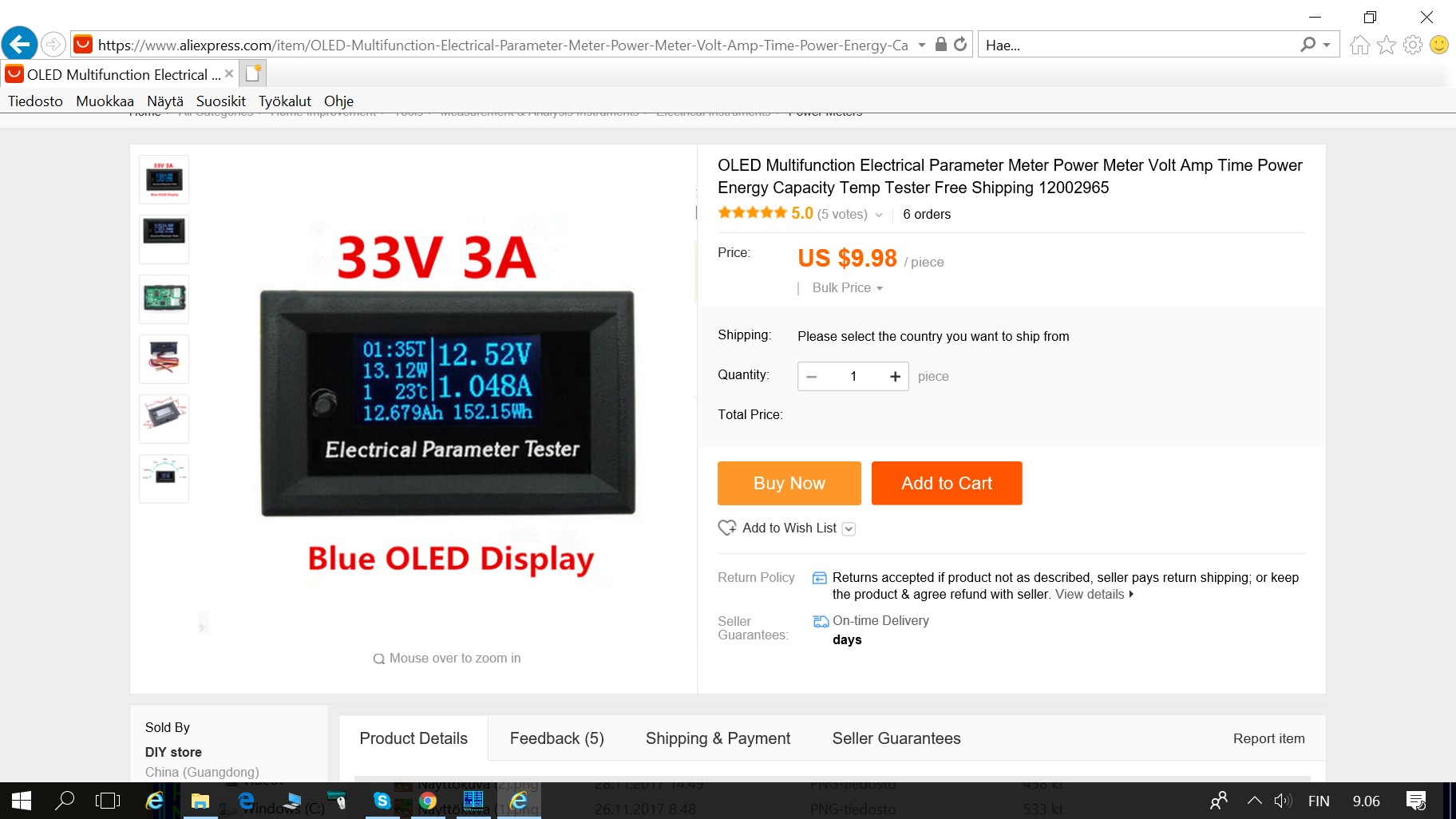Open the browser home icon
This screenshot has height=819, width=1456.
1360,45
